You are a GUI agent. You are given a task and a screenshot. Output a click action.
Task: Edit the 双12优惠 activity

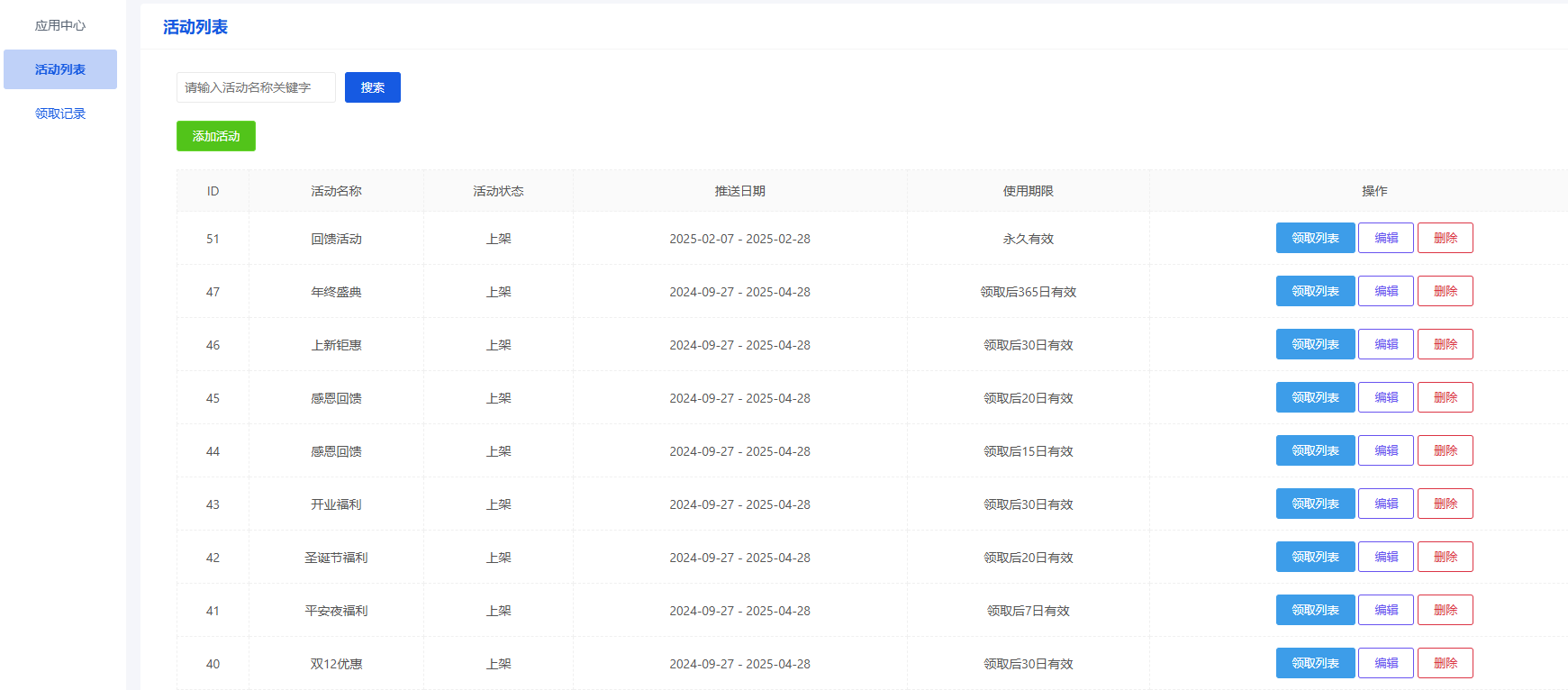tap(1385, 663)
